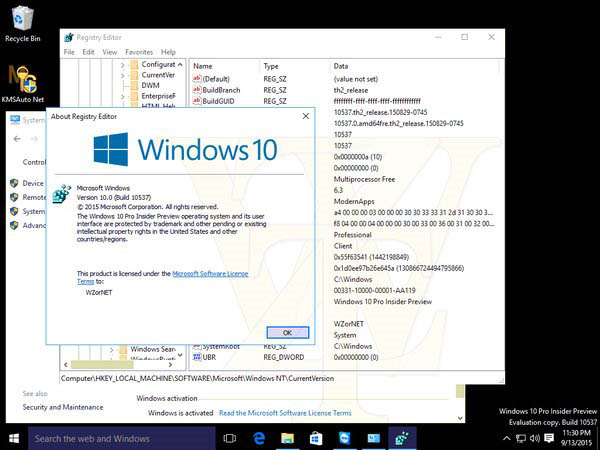Open the KMSAuto Net desktop shortcut
600x450 pixels.
[x=22, y=81]
